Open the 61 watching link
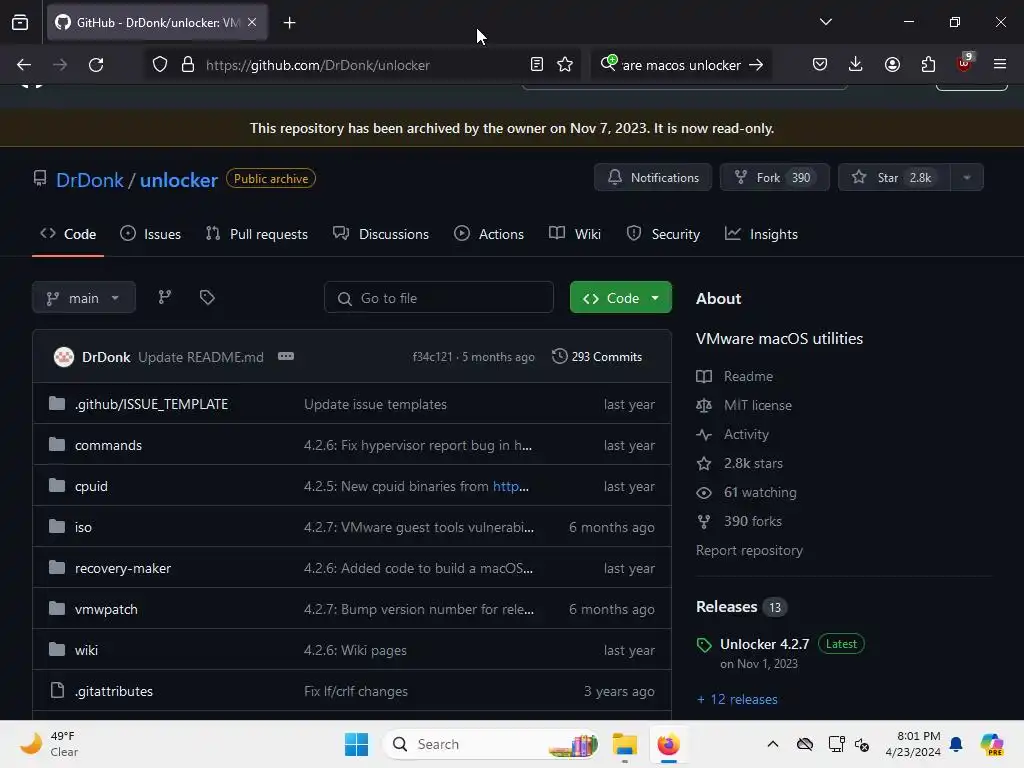 point(746,492)
